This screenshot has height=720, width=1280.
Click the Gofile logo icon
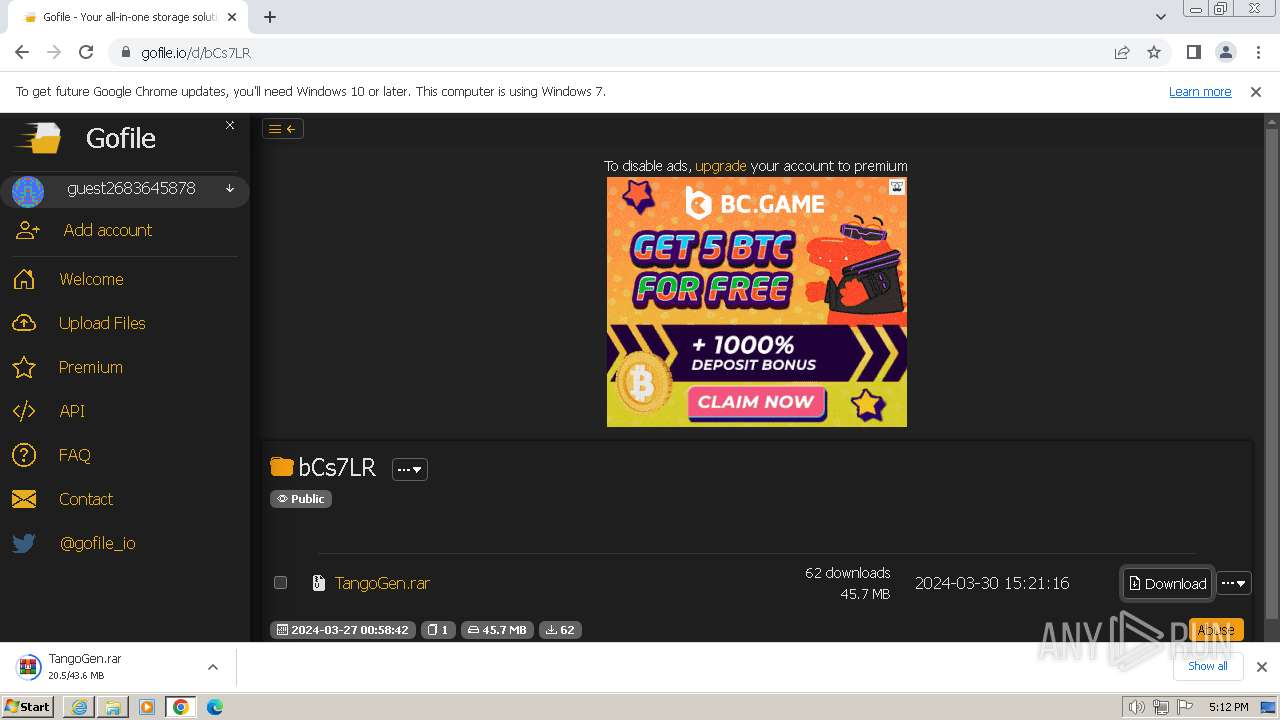pos(40,138)
